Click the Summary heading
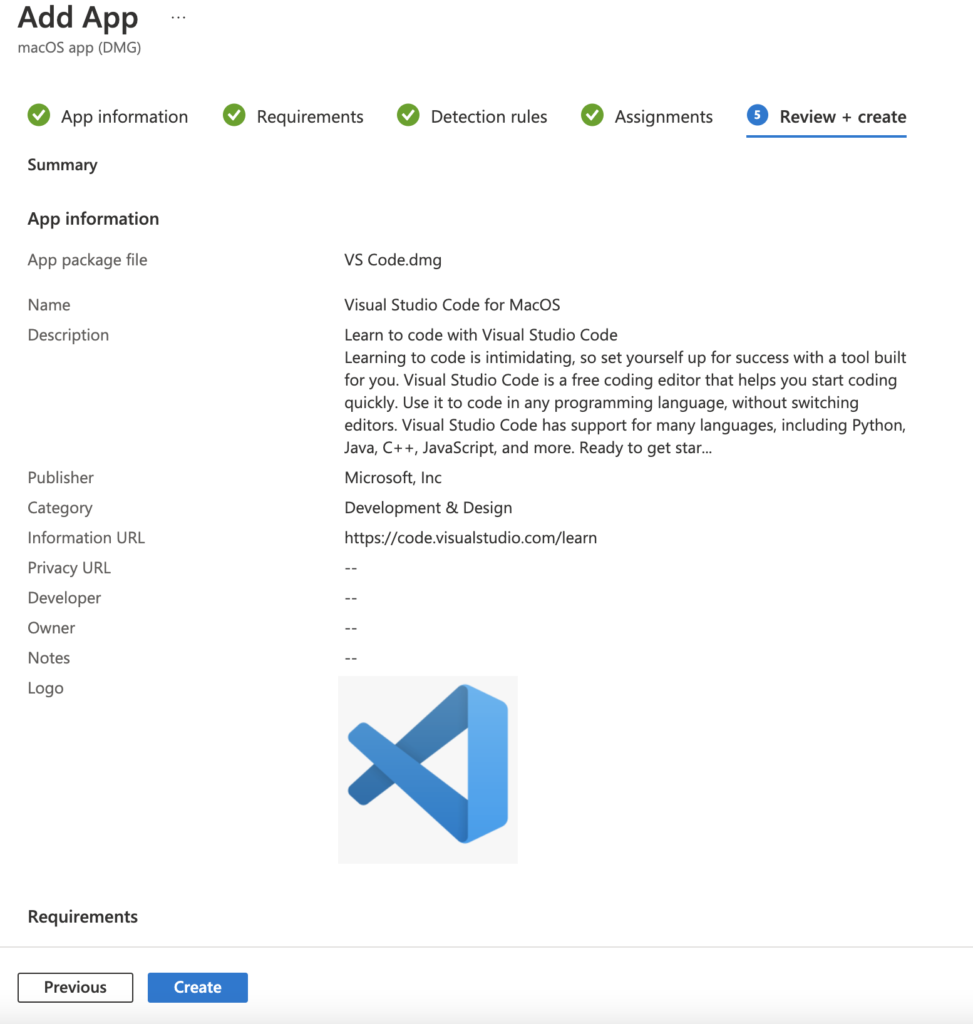 tap(62, 165)
